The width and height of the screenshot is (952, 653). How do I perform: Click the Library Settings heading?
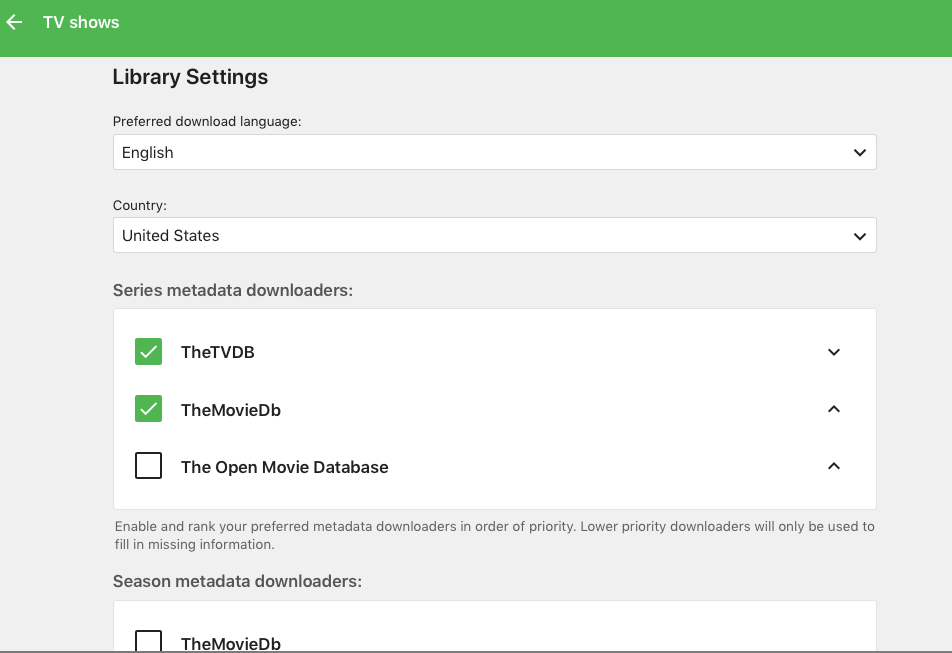coord(190,77)
